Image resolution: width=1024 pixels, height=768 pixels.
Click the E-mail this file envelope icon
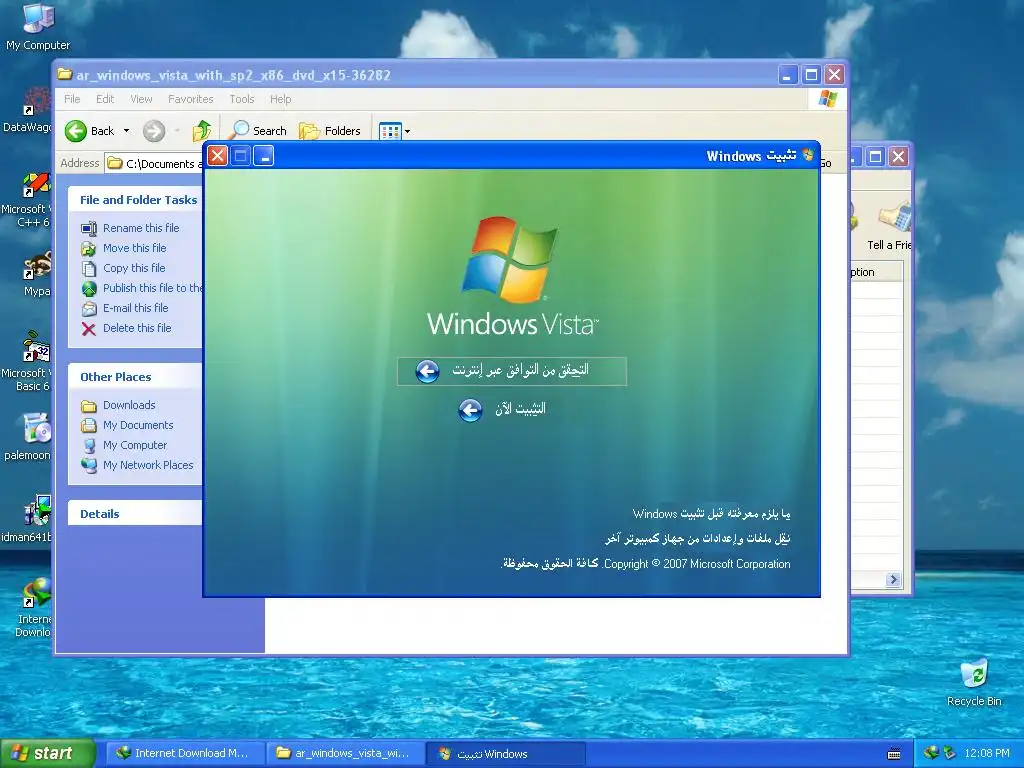pyautogui.click(x=89, y=308)
